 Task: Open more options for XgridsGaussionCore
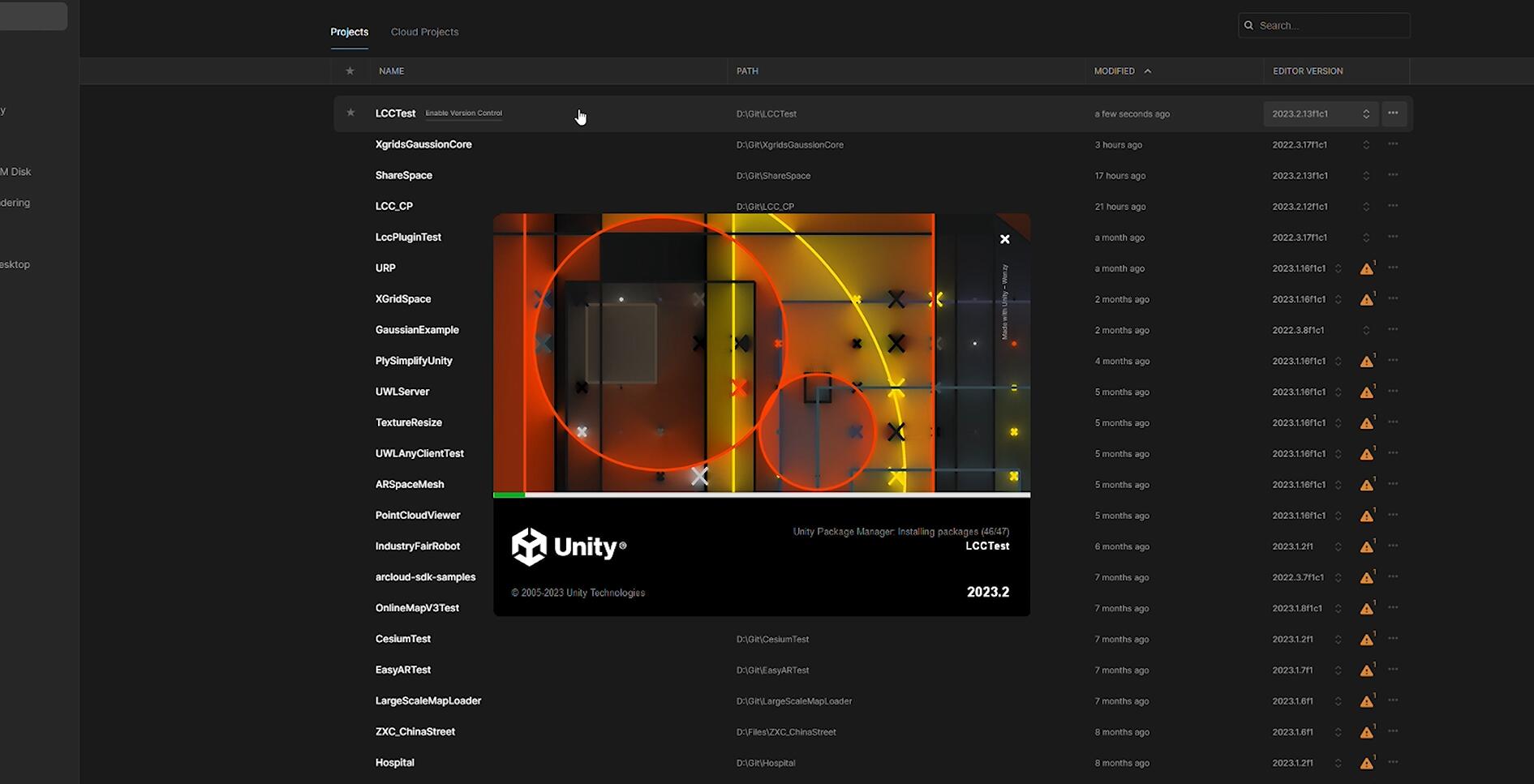(1393, 144)
